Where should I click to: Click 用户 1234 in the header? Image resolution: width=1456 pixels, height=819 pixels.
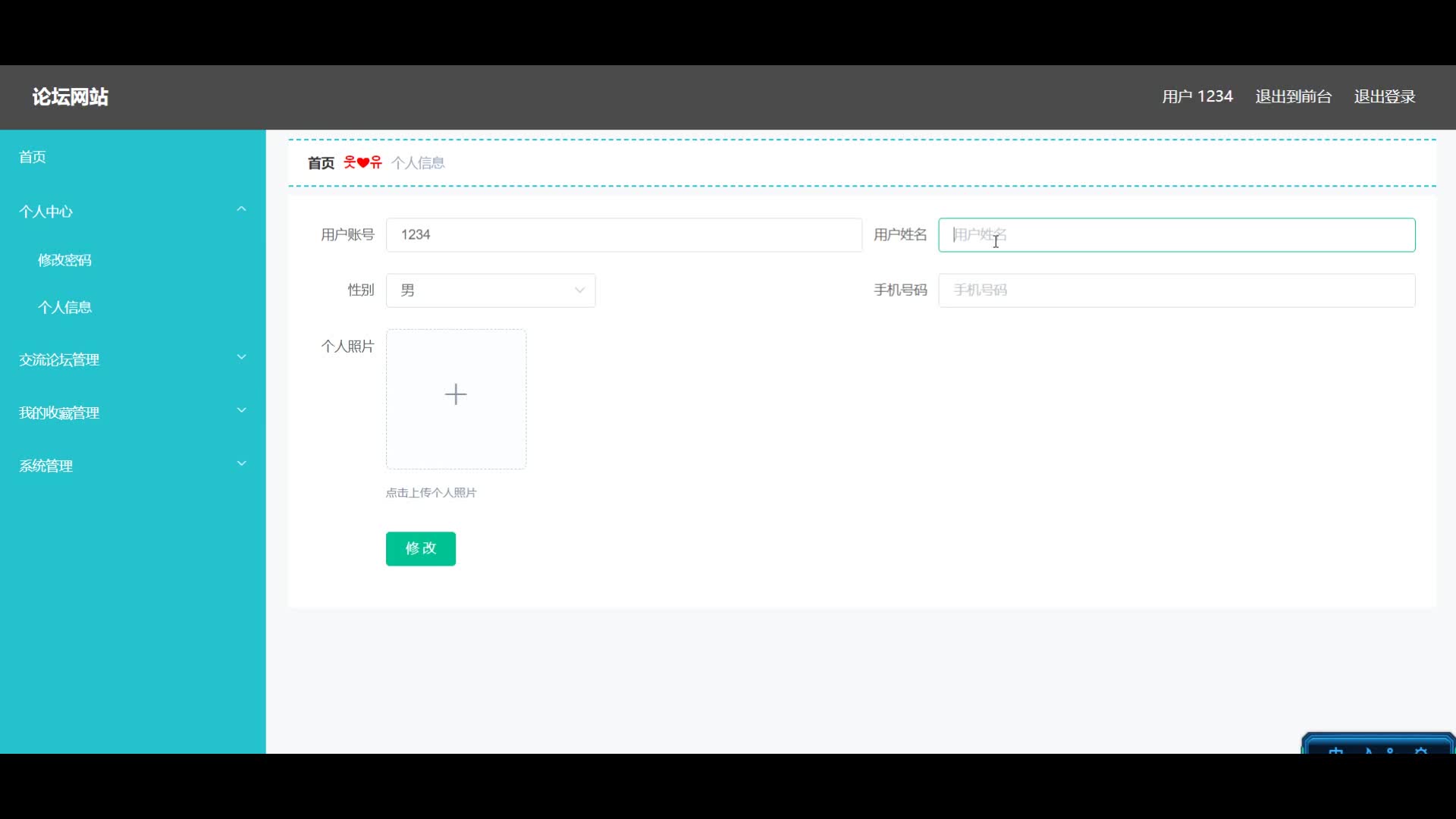click(1197, 96)
